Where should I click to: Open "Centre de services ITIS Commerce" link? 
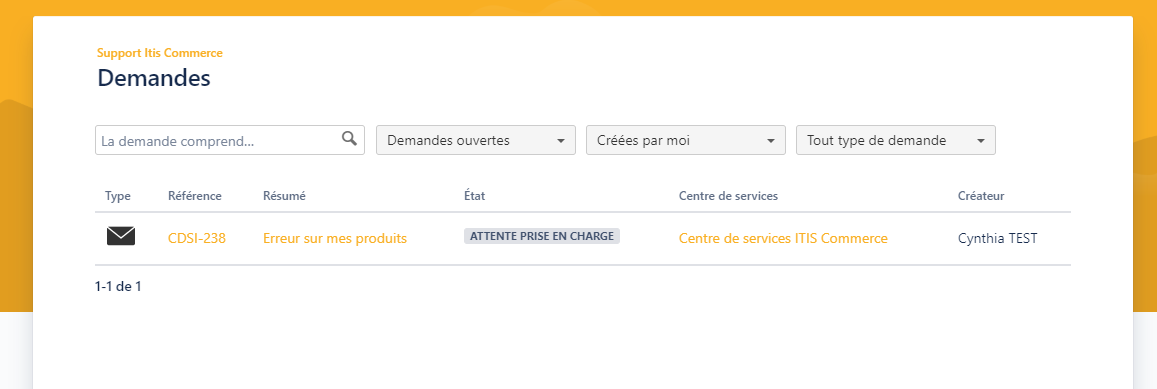783,238
